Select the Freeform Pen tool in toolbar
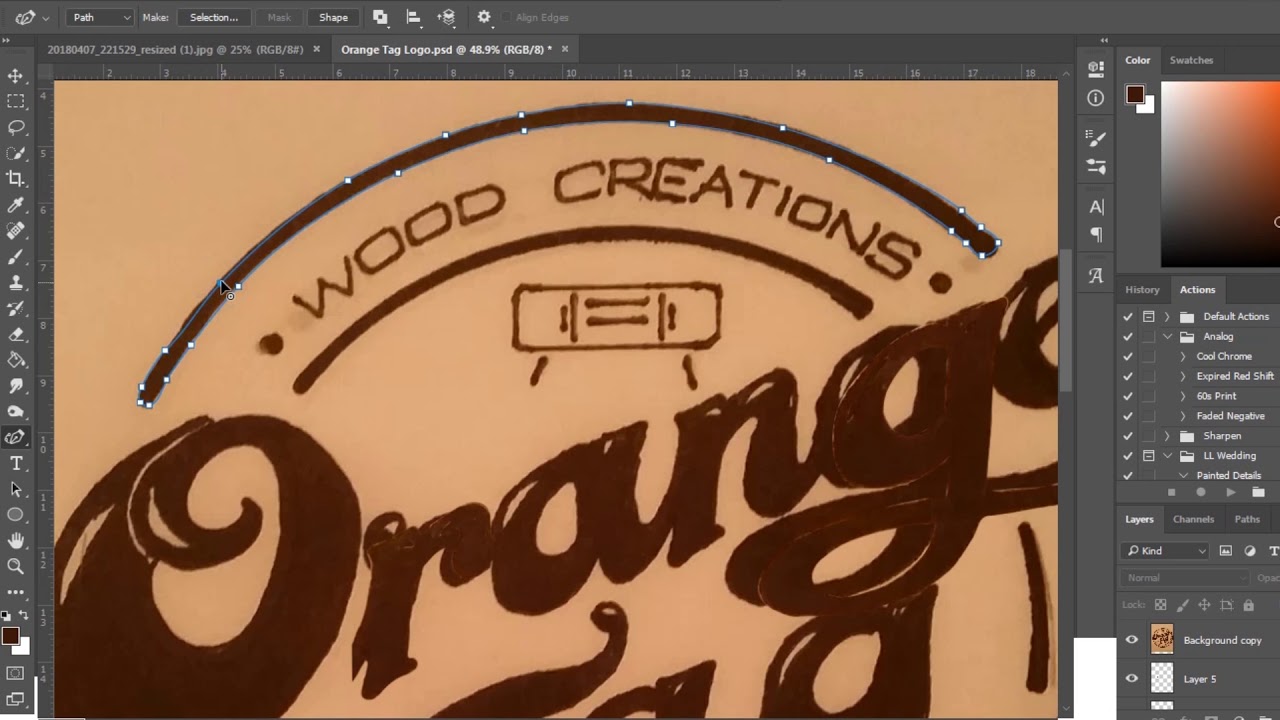This screenshot has width=1280, height=720. [x=15, y=437]
